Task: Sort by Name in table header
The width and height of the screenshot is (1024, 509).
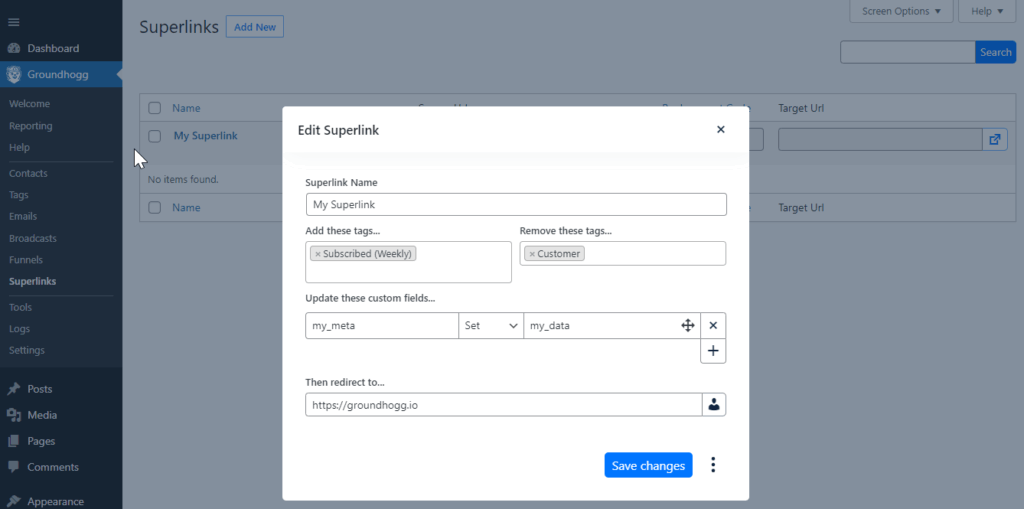Action: click(x=186, y=108)
